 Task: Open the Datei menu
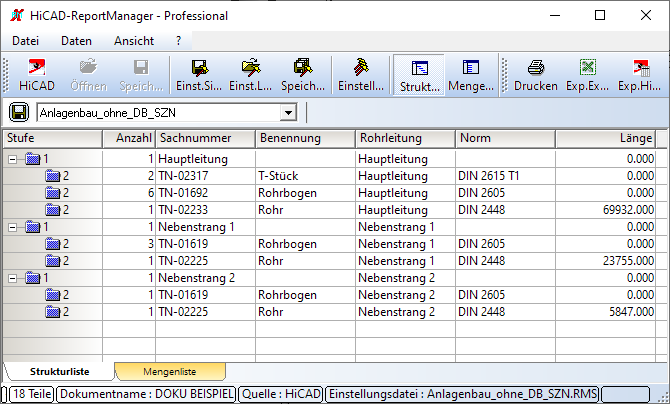point(25,41)
